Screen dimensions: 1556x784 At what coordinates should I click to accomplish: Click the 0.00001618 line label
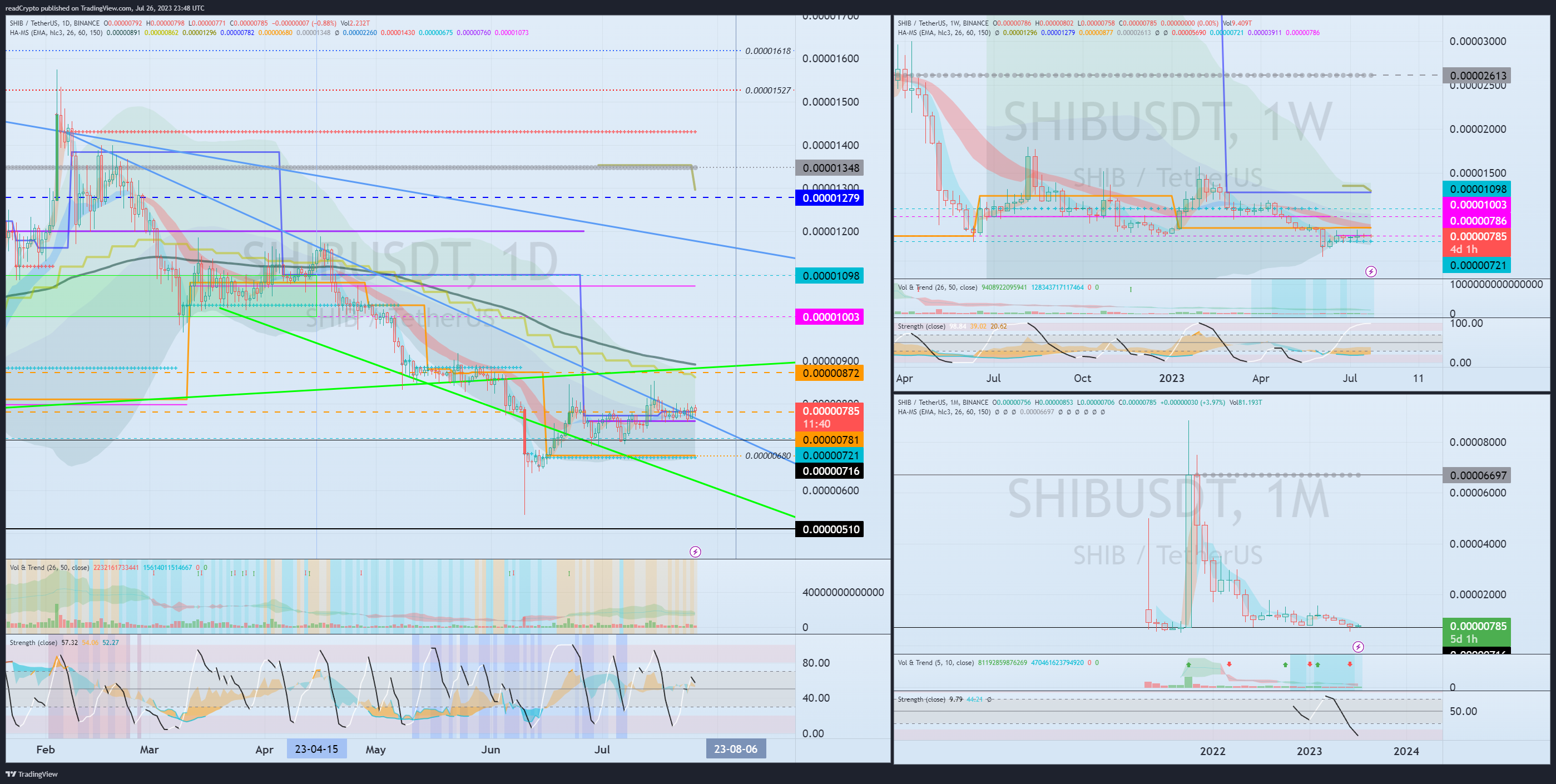pos(768,51)
